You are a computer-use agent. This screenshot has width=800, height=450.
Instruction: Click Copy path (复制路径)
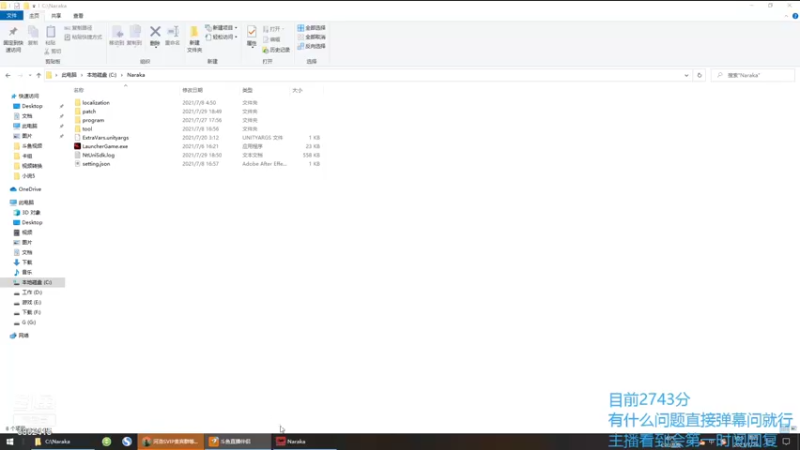pos(79,28)
